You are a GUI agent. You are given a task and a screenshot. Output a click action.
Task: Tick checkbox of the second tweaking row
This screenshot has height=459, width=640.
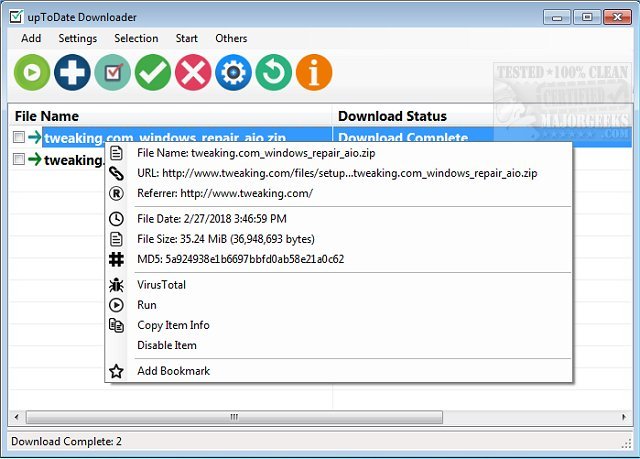click(19, 159)
